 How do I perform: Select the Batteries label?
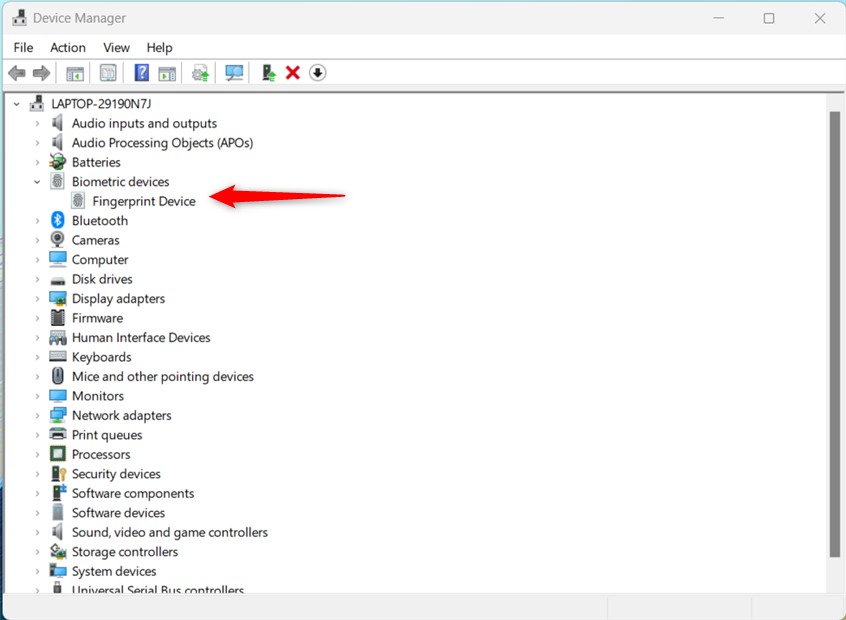96,162
